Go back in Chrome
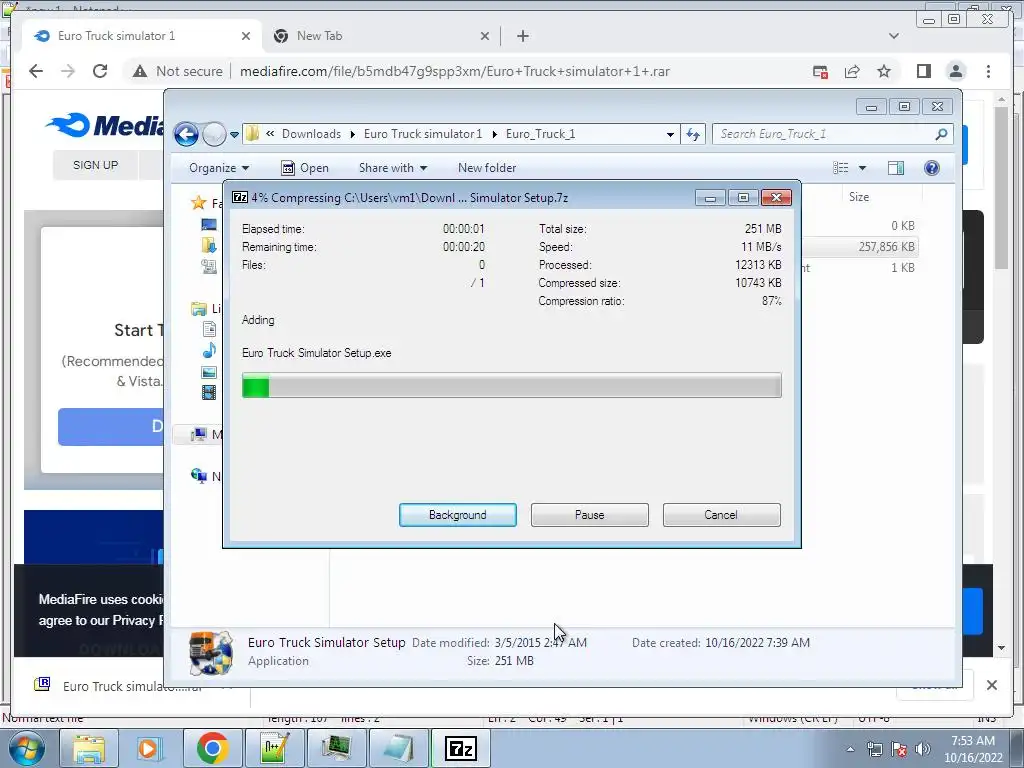Image resolution: width=1024 pixels, height=768 pixels. pyautogui.click(x=36, y=71)
